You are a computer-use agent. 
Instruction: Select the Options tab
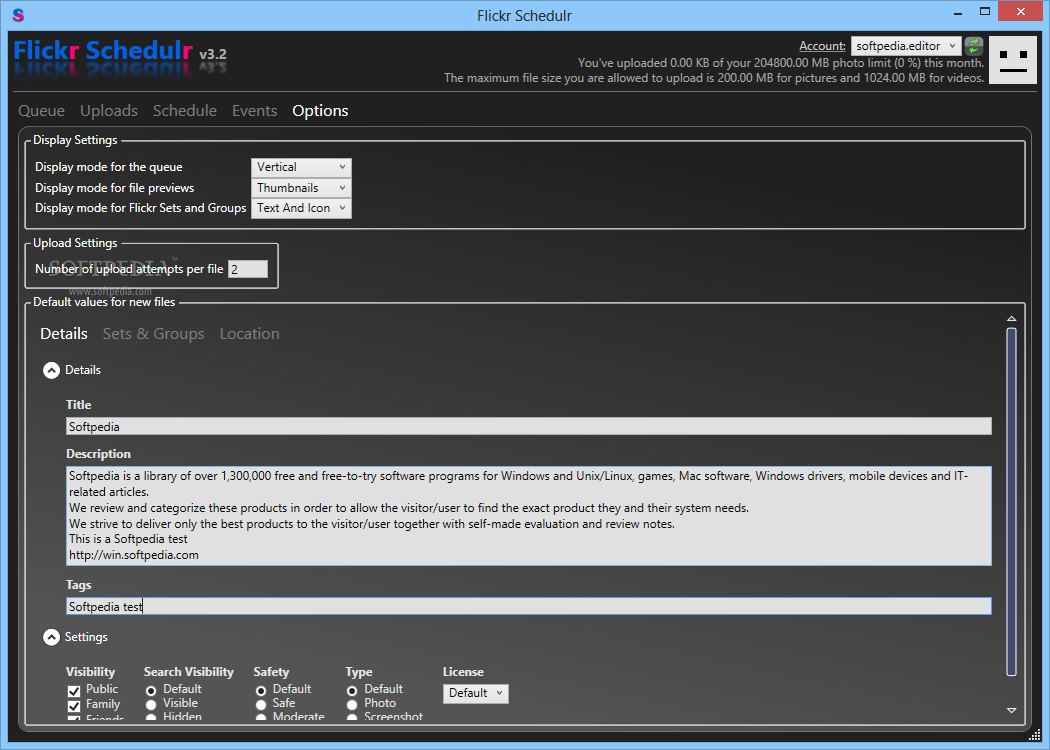pyautogui.click(x=320, y=111)
